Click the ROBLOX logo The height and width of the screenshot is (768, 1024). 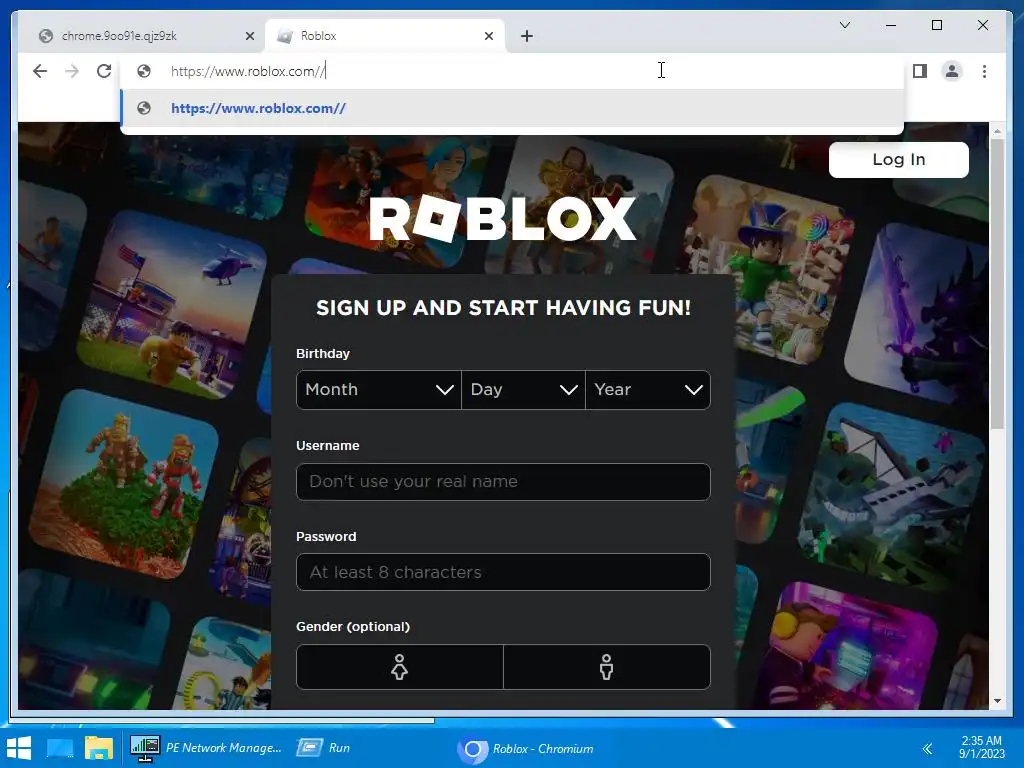coord(502,219)
